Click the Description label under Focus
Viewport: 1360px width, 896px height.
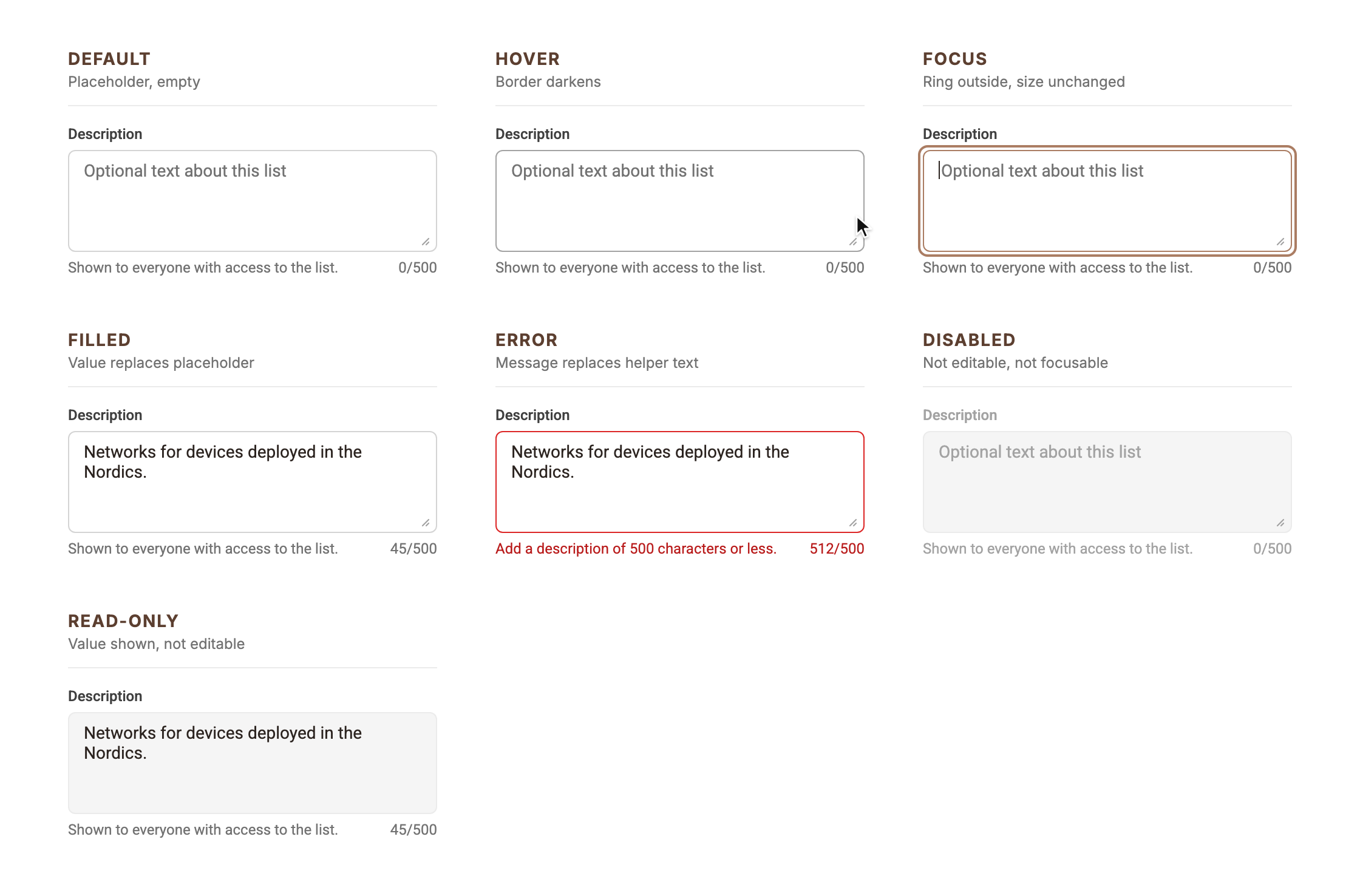pyautogui.click(x=960, y=134)
